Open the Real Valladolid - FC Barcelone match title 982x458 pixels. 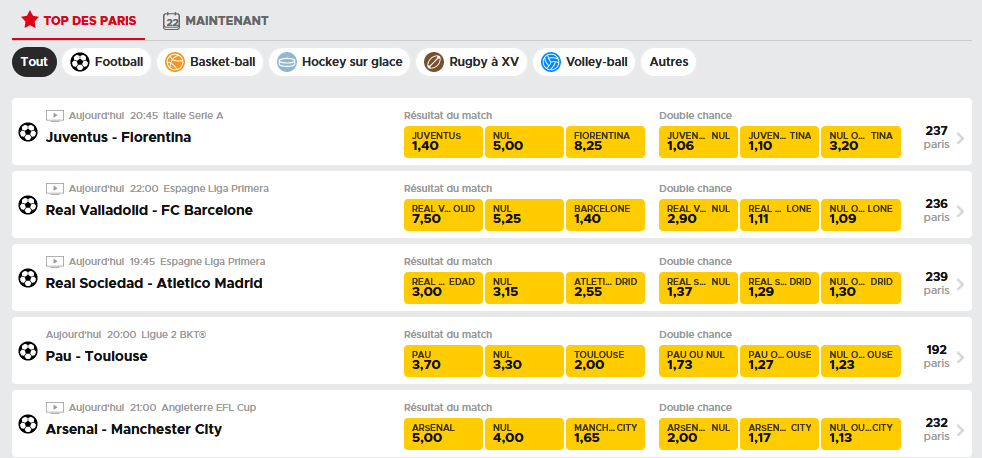[149, 211]
